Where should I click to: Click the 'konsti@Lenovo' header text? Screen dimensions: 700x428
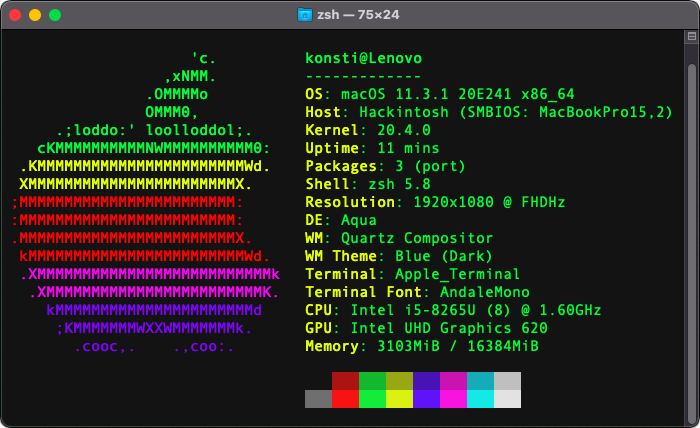(x=363, y=58)
